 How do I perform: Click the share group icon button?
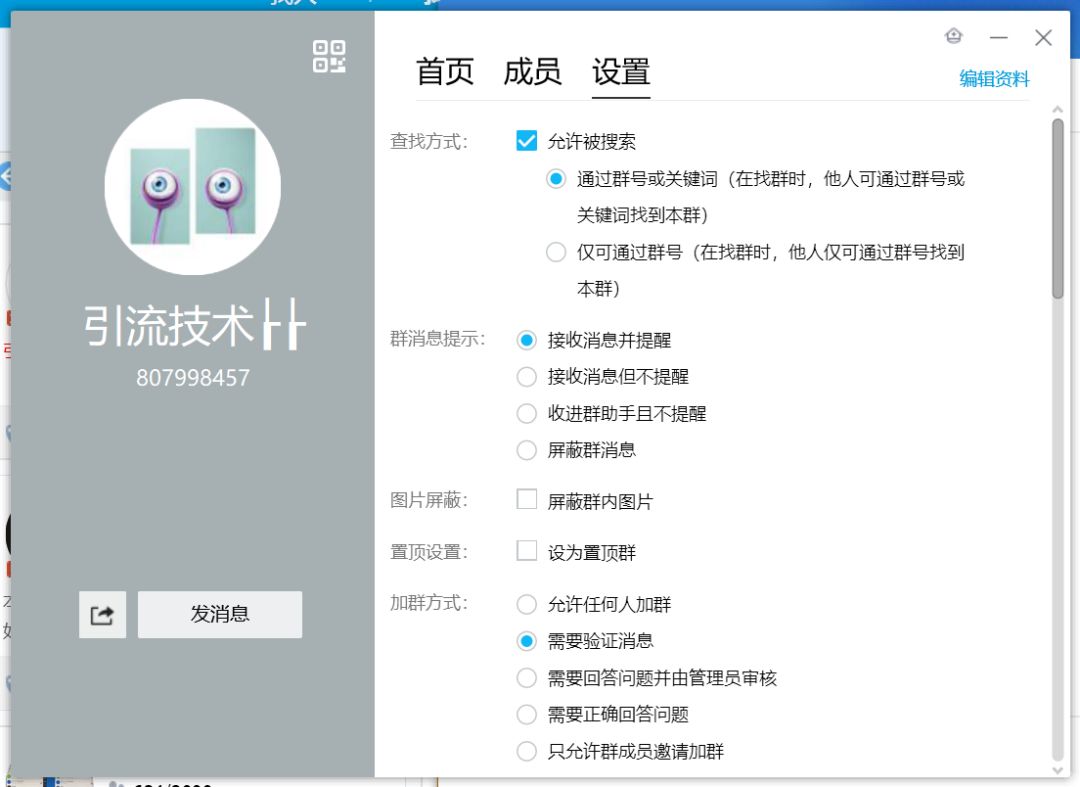pyautogui.click(x=102, y=614)
